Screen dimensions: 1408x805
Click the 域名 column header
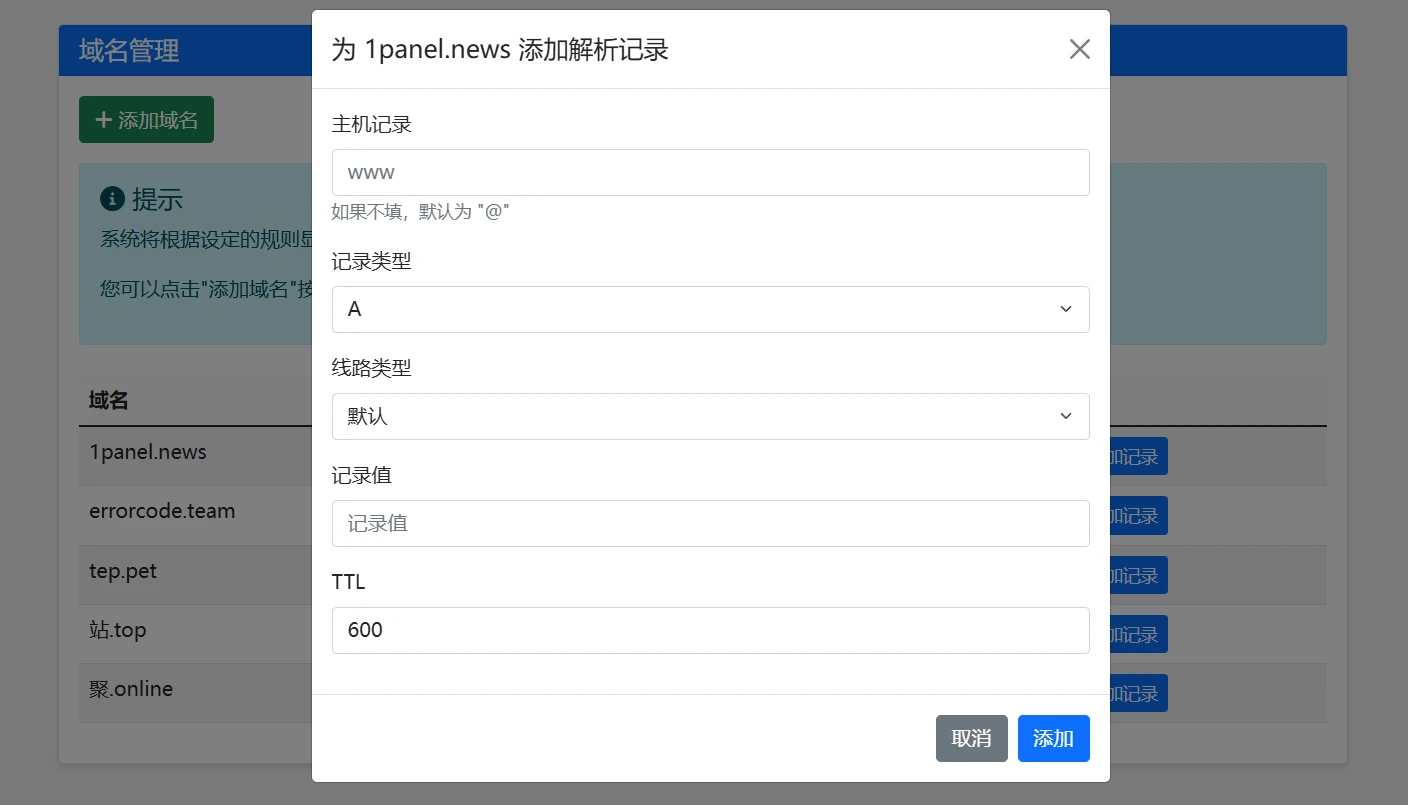[109, 401]
